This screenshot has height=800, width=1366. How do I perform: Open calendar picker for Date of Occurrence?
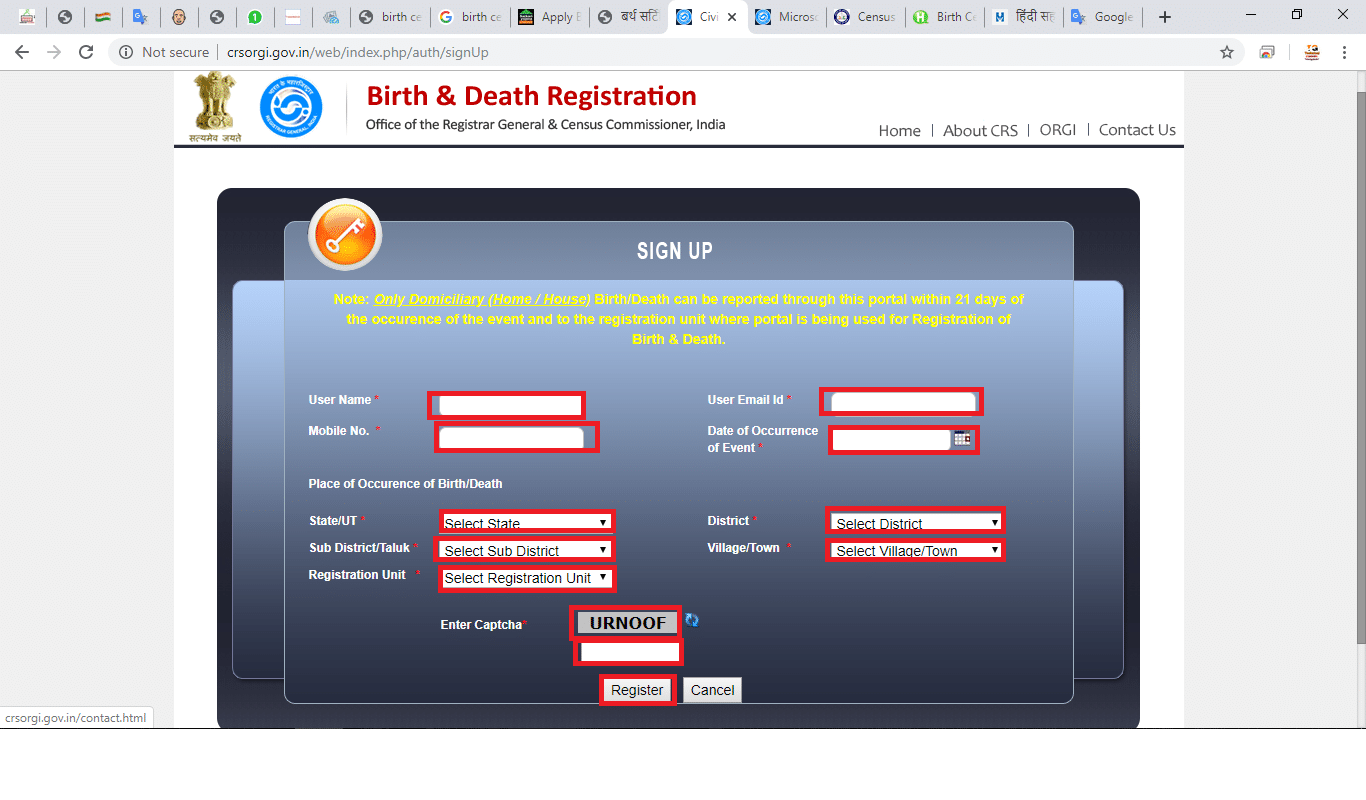(962, 439)
